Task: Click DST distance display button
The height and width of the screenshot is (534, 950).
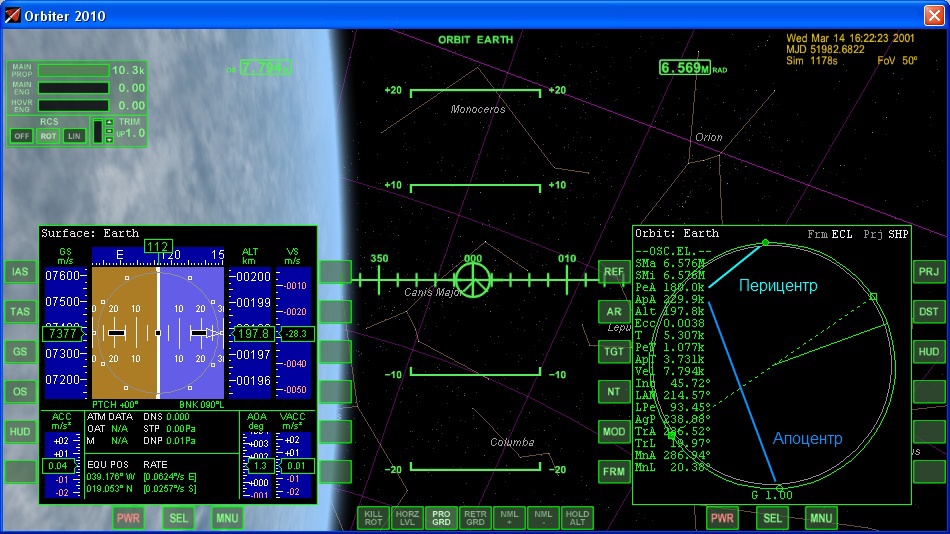Action: pos(929,312)
